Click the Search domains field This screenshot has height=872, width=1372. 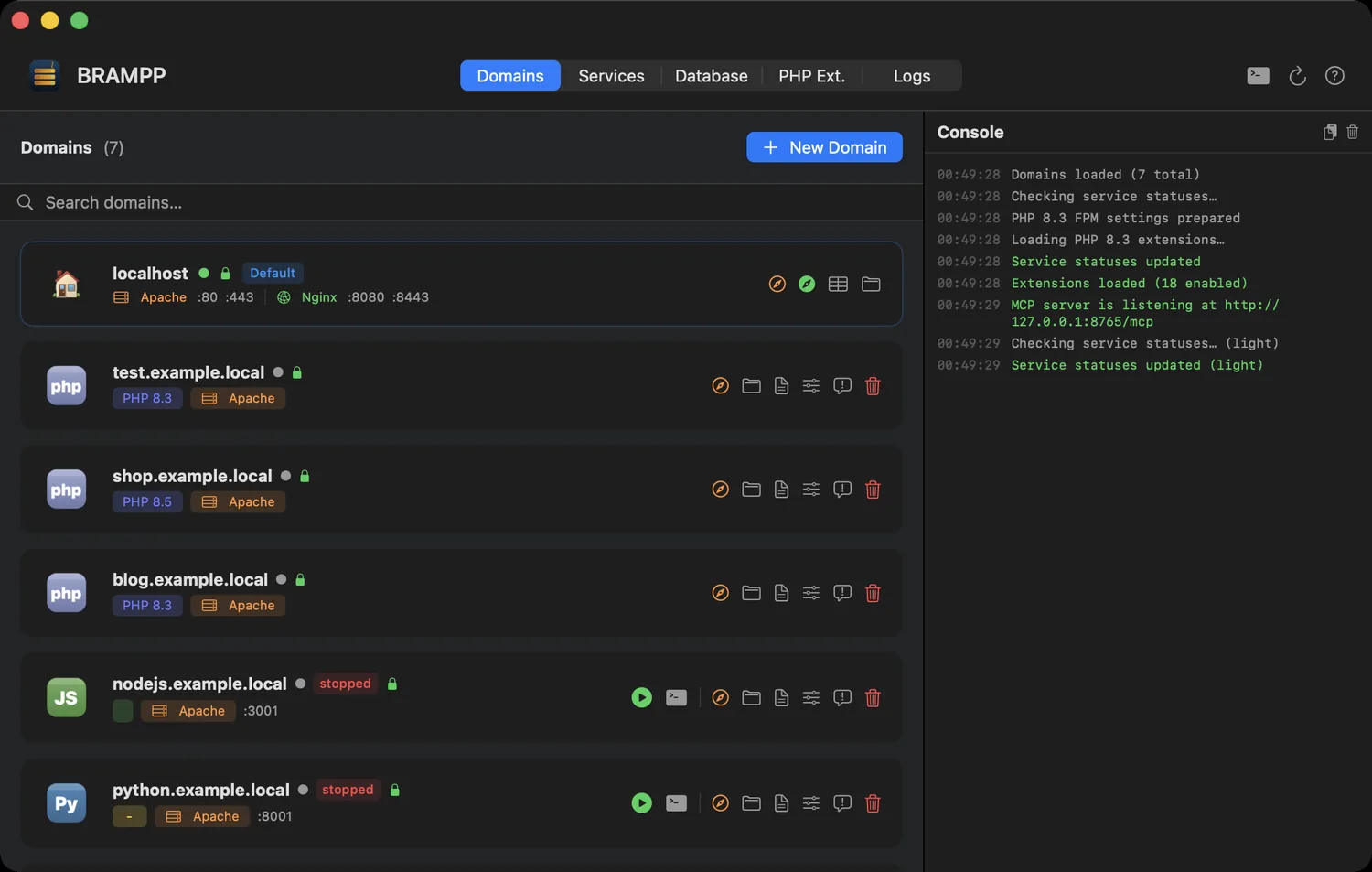click(462, 202)
